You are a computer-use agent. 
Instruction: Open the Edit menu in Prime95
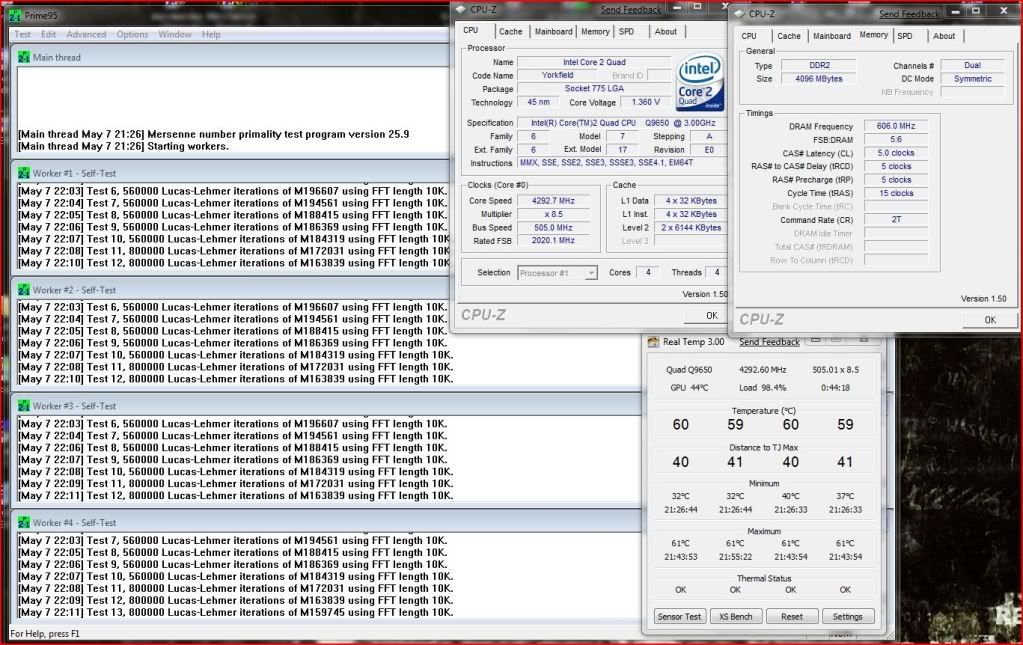[x=48, y=34]
